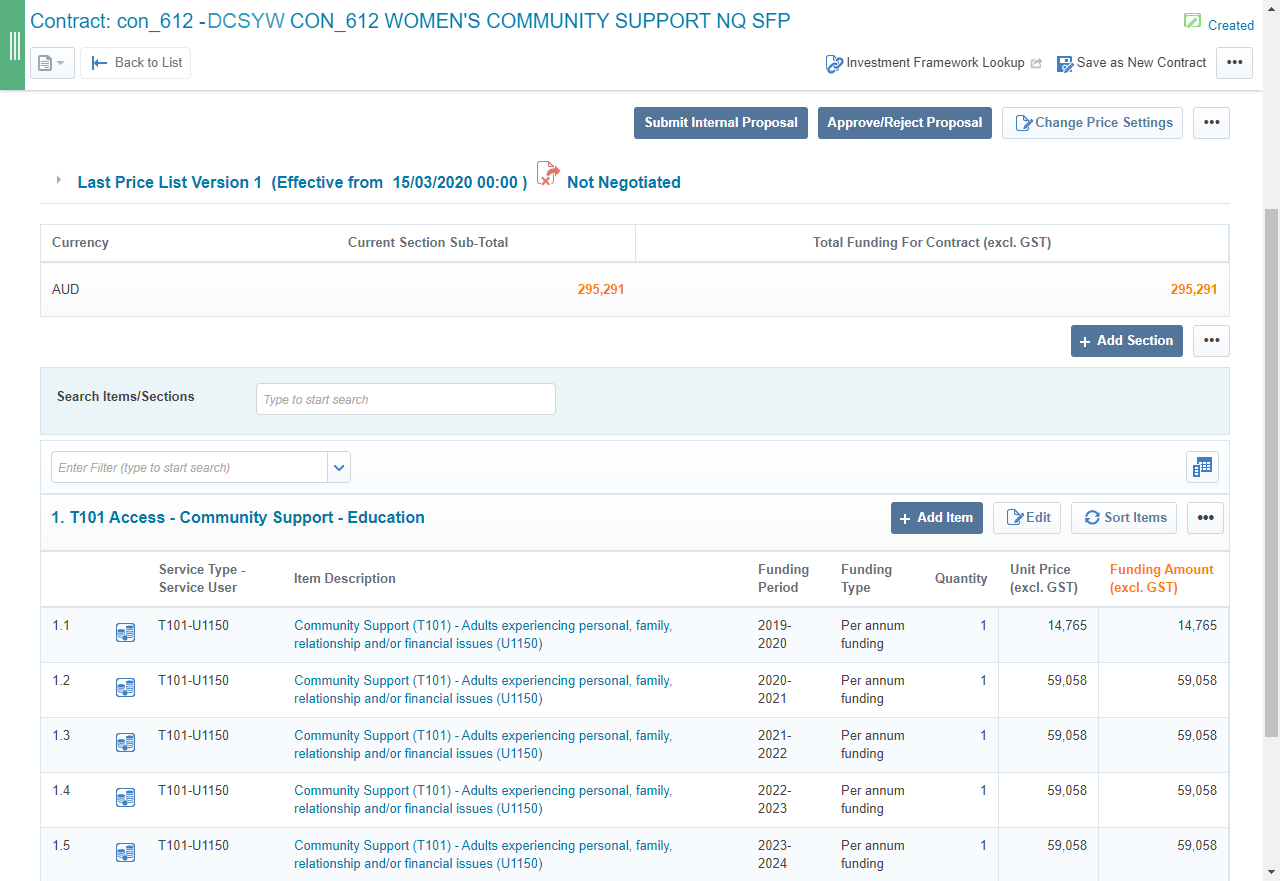Image resolution: width=1280 pixels, height=881 pixels.
Task: Open Investment Framework Lookup
Action: 934,63
